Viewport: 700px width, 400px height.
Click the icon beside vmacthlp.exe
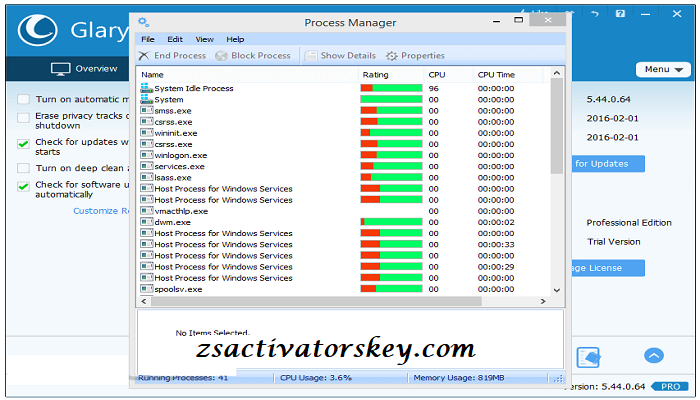146,211
